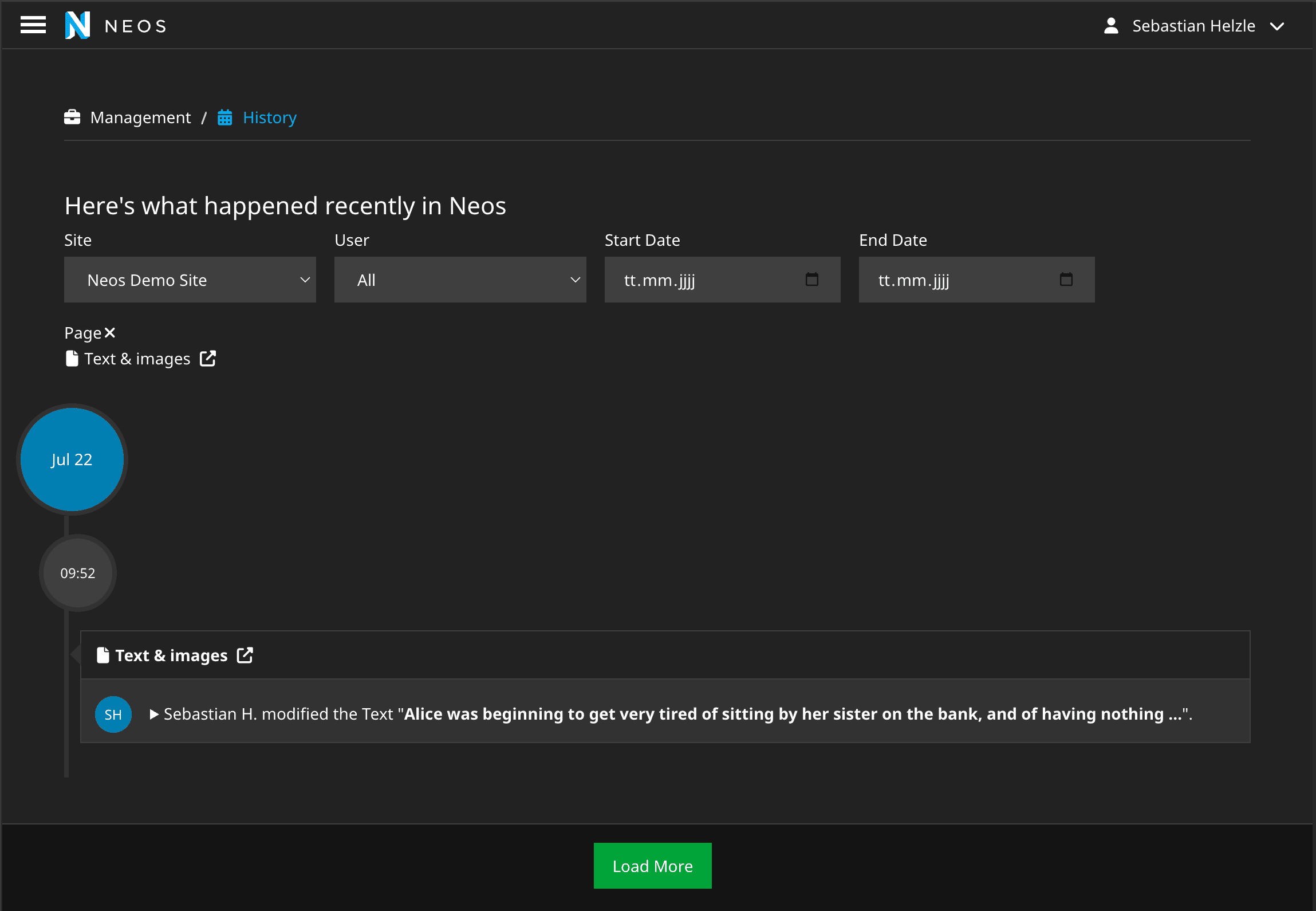Click document icon in the event card header
This screenshot has height=911, width=1316.
click(103, 655)
